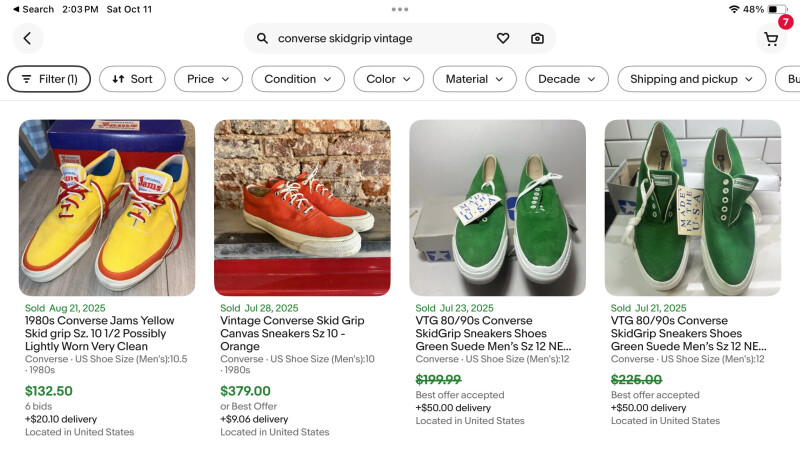The image size is (800, 469).
Task: Open the Material filter dropdown
Action: pyautogui.click(x=474, y=79)
